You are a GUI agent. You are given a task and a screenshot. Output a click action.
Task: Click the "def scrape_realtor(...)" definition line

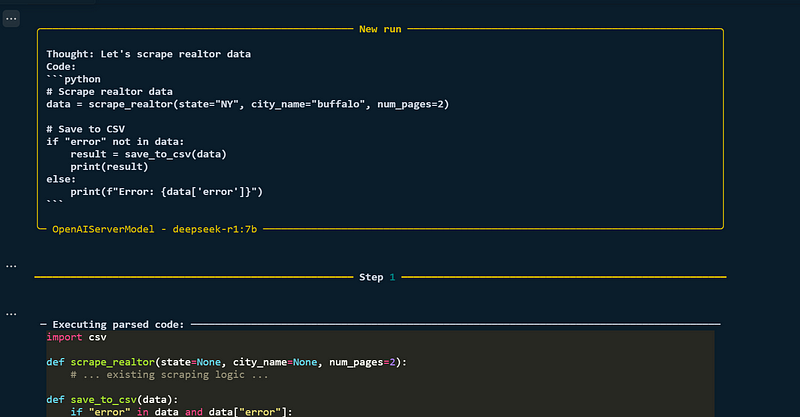[227, 362]
